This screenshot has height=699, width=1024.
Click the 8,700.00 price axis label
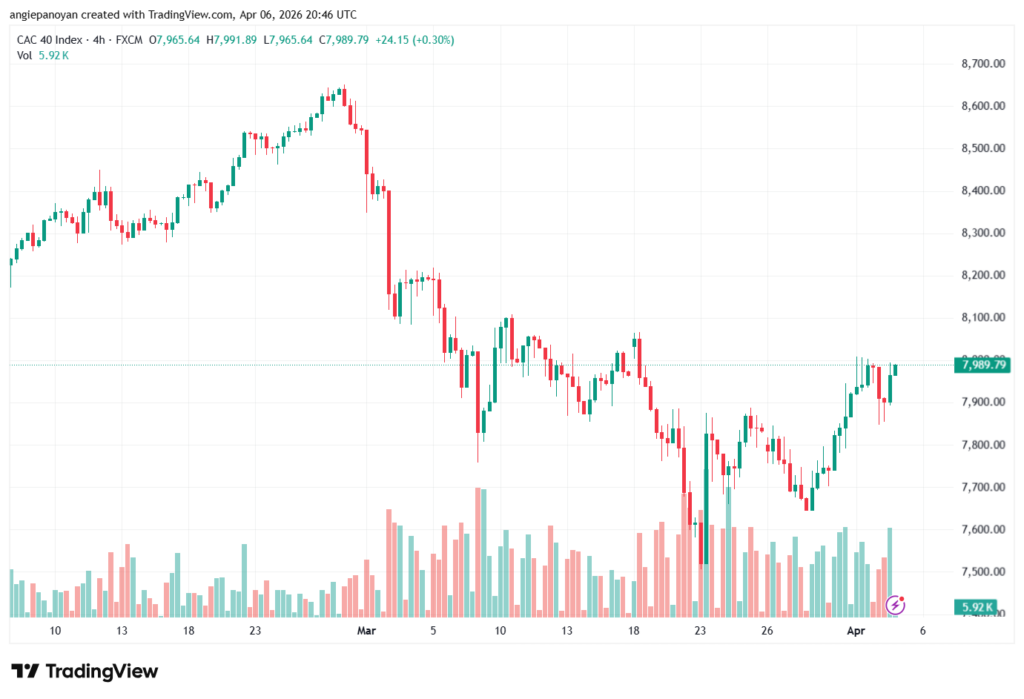[982, 64]
